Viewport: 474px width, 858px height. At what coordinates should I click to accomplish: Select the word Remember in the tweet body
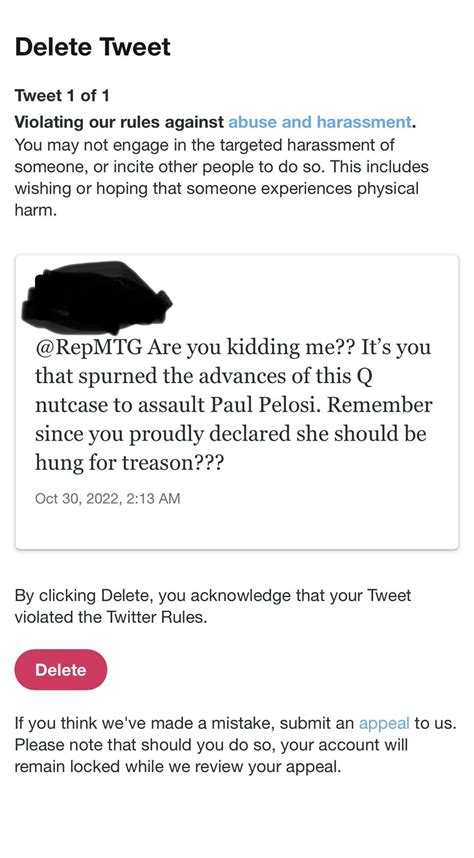coord(380,405)
